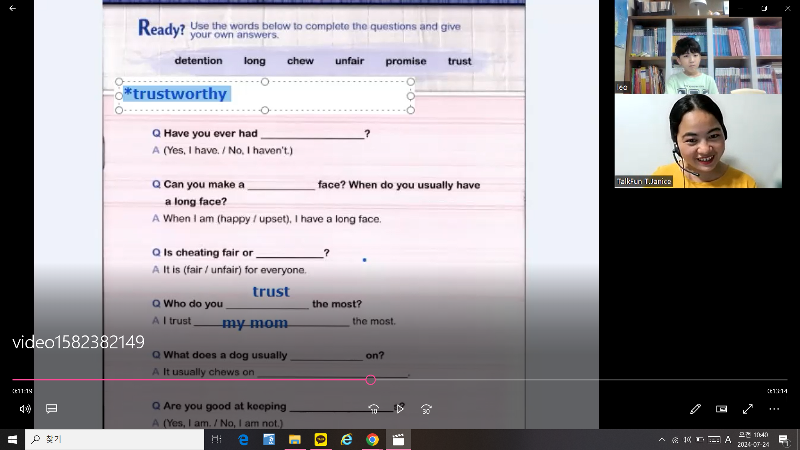Open the Windows Start menu
This screenshot has width=800, height=450.
tap(12, 439)
